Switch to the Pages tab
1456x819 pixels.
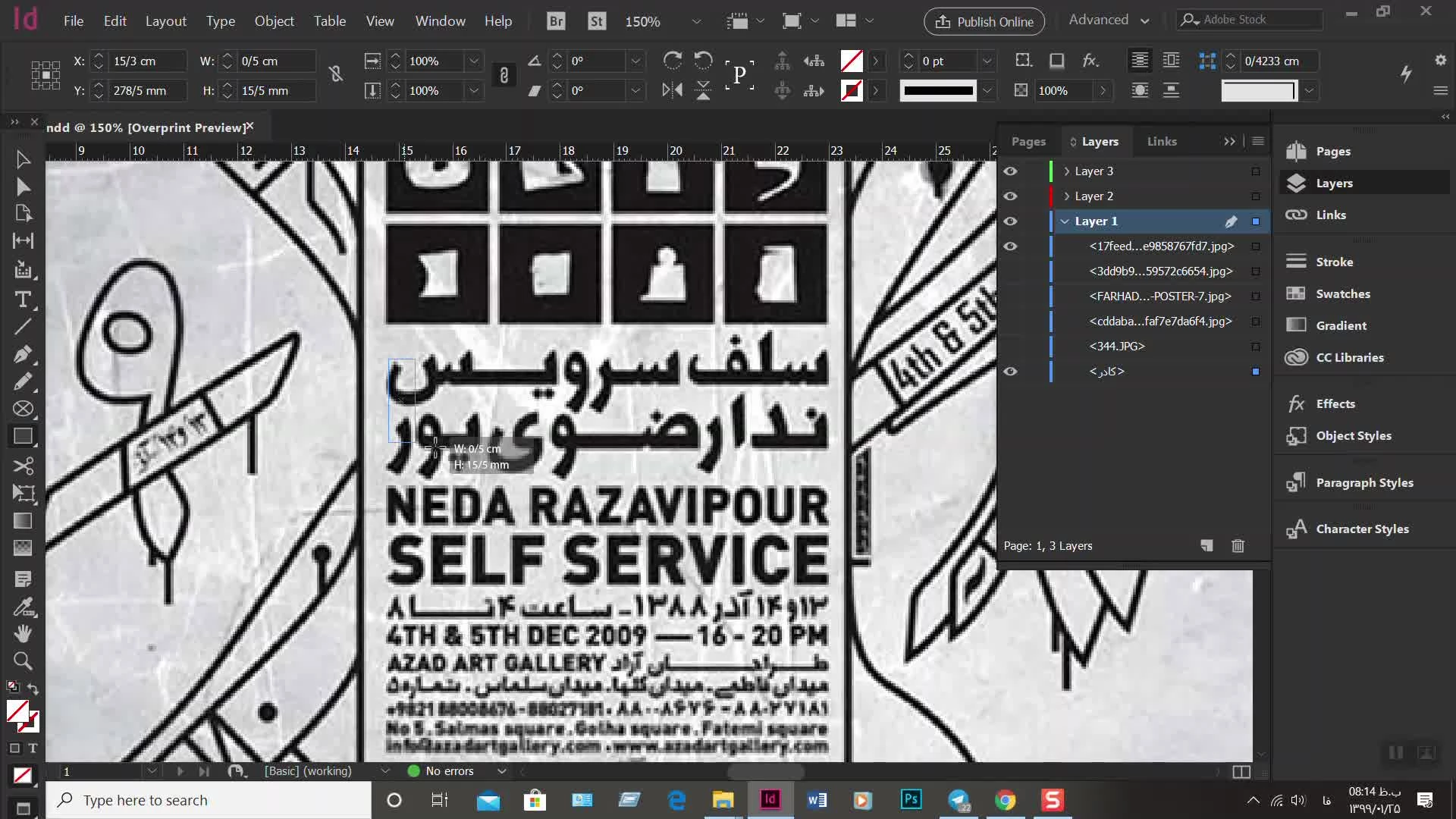[1028, 142]
